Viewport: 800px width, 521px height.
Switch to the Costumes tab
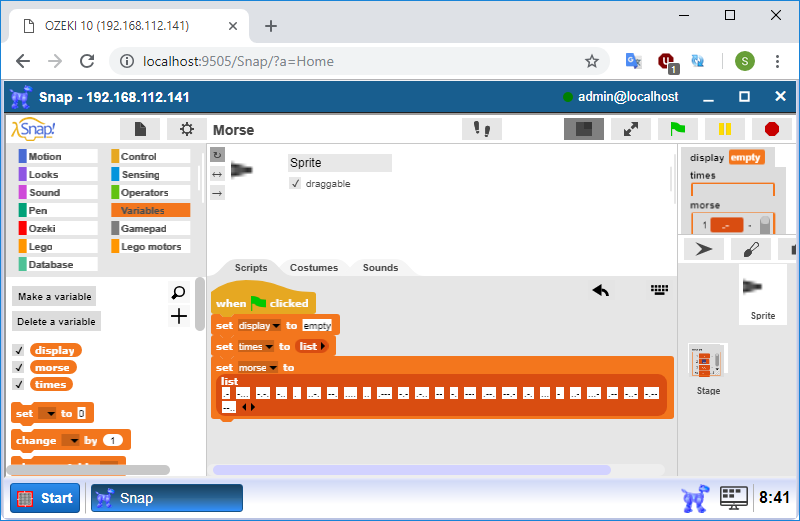[x=314, y=267]
